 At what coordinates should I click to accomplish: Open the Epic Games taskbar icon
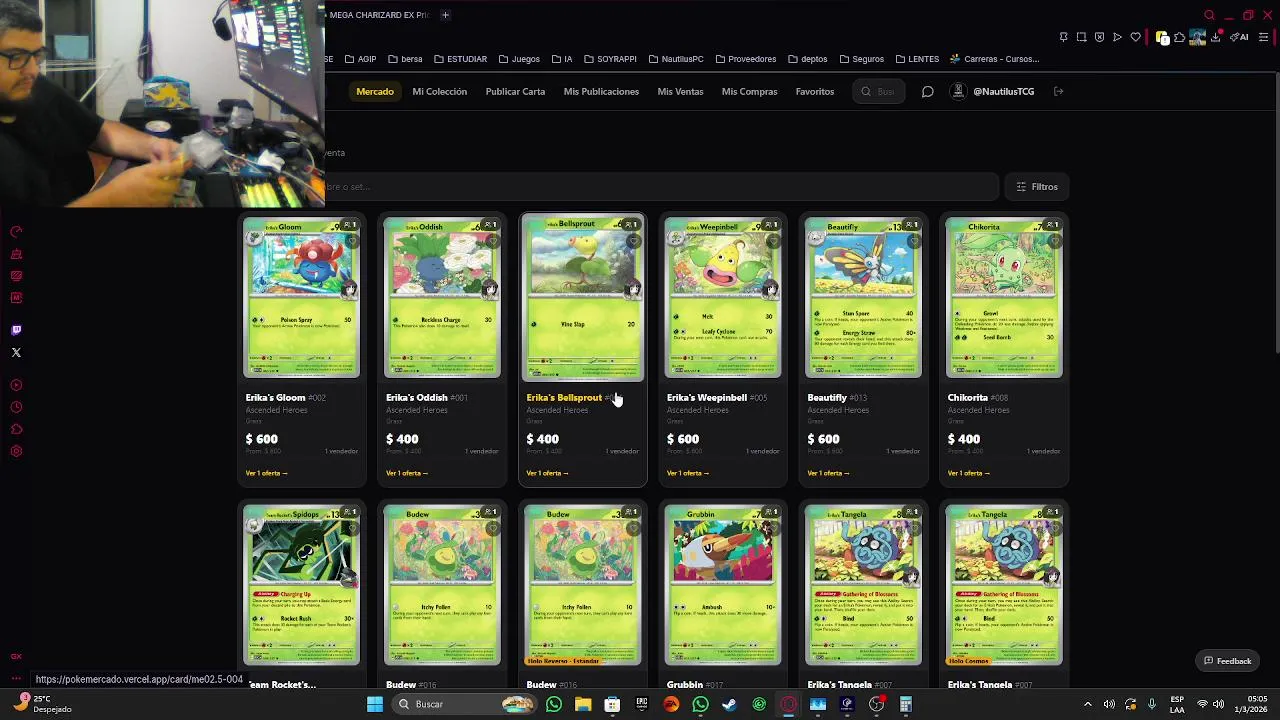pyautogui.click(x=642, y=704)
